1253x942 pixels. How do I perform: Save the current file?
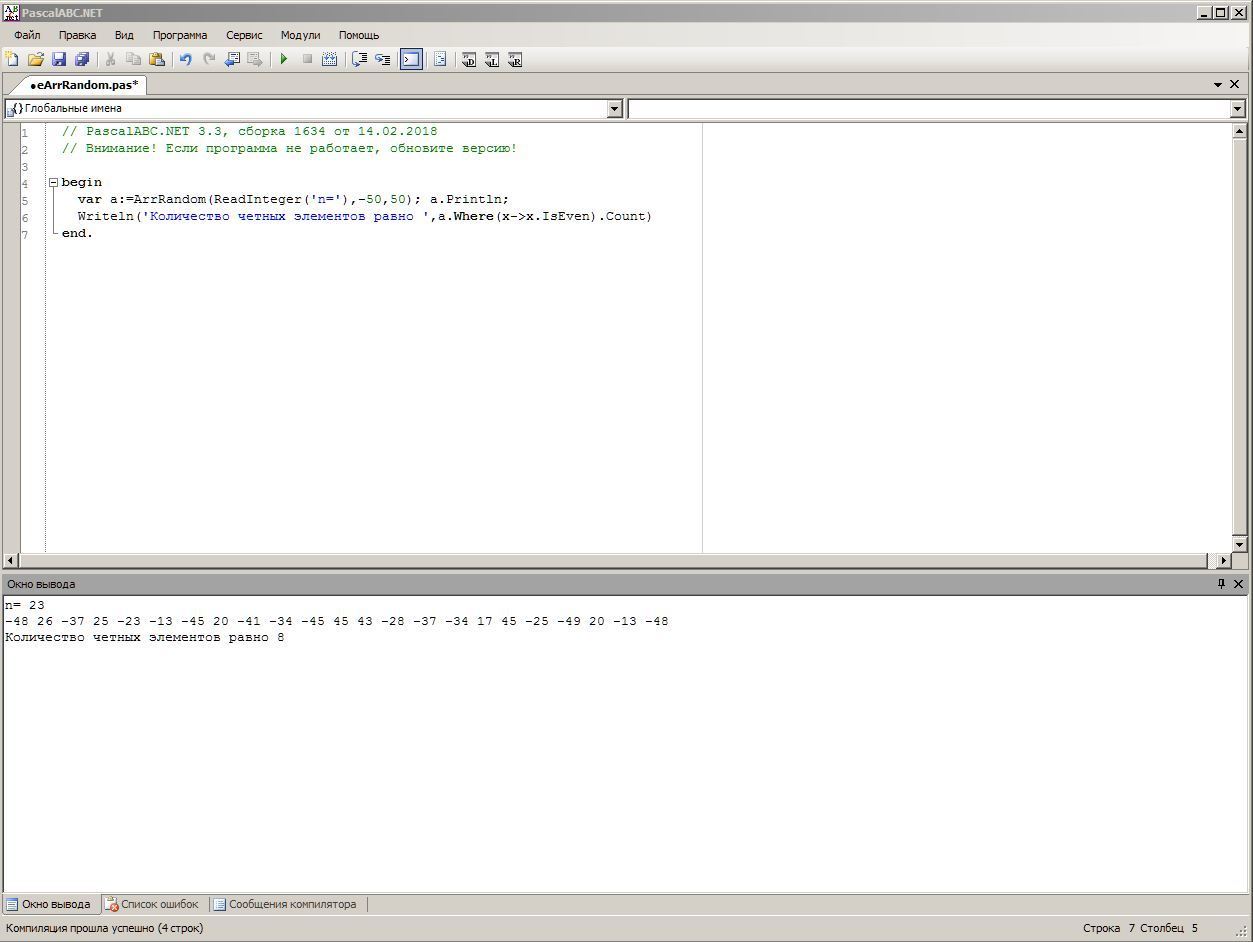pyautogui.click(x=58, y=60)
